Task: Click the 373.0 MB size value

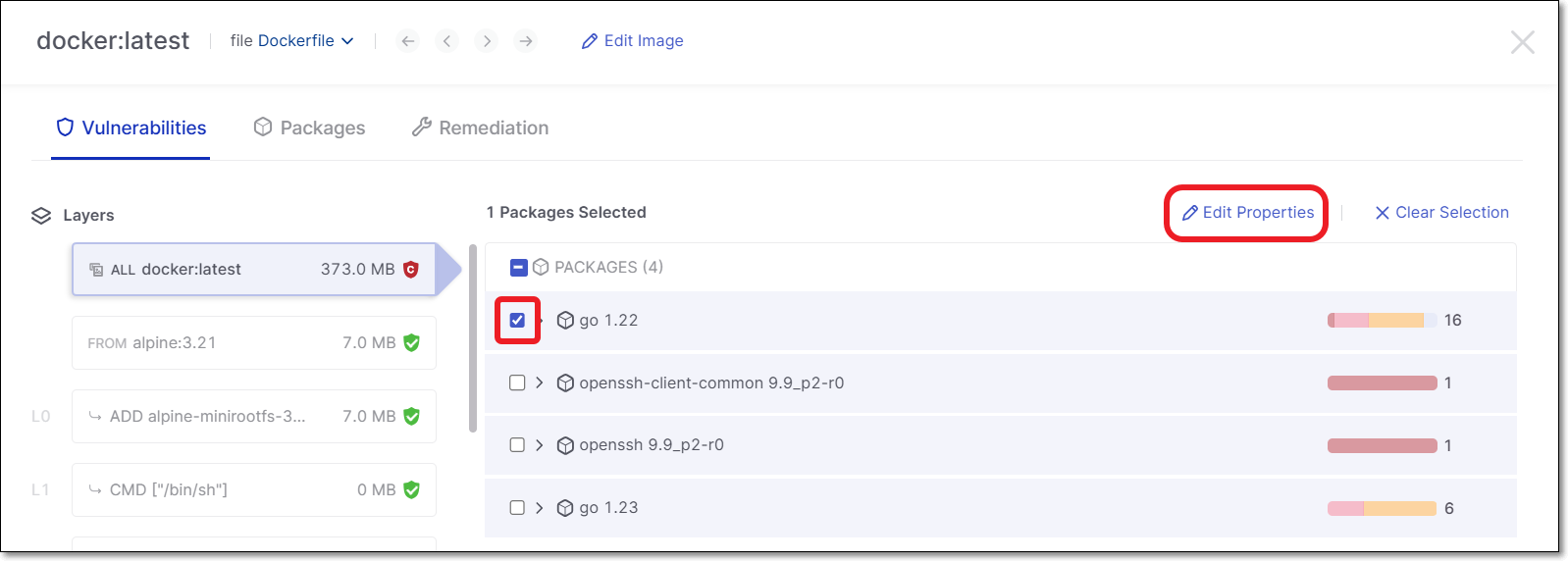Action: [x=357, y=270]
